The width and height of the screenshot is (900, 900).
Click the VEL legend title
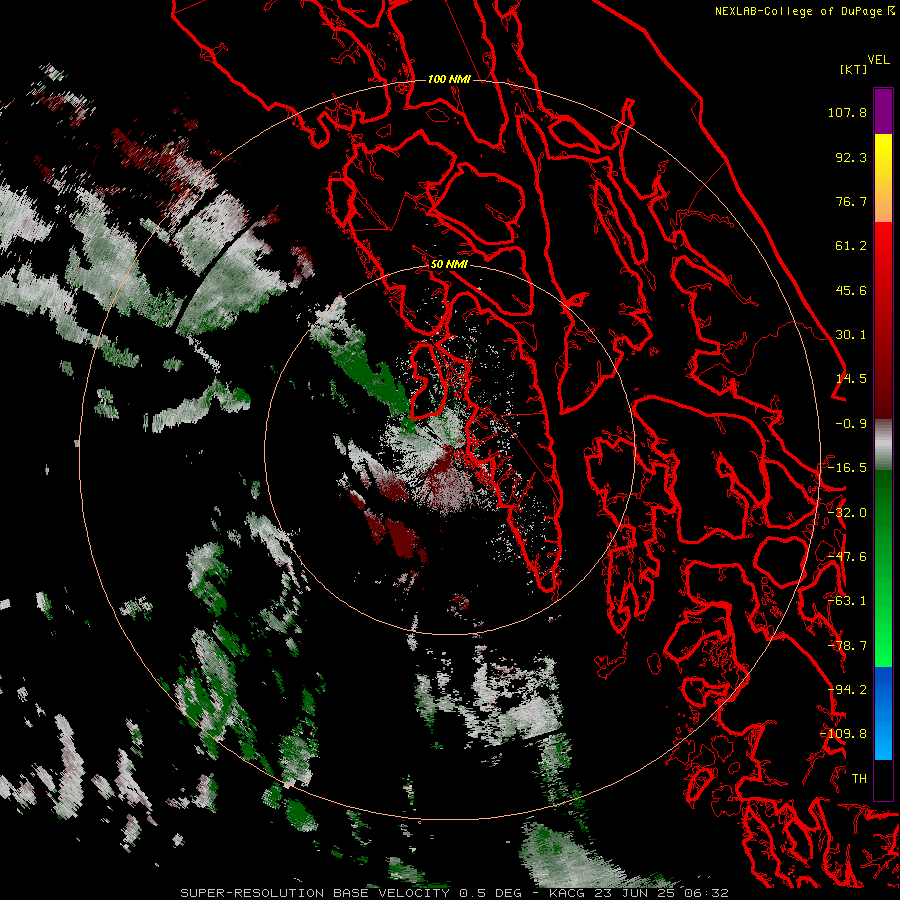pyautogui.click(x=879, y=60)
